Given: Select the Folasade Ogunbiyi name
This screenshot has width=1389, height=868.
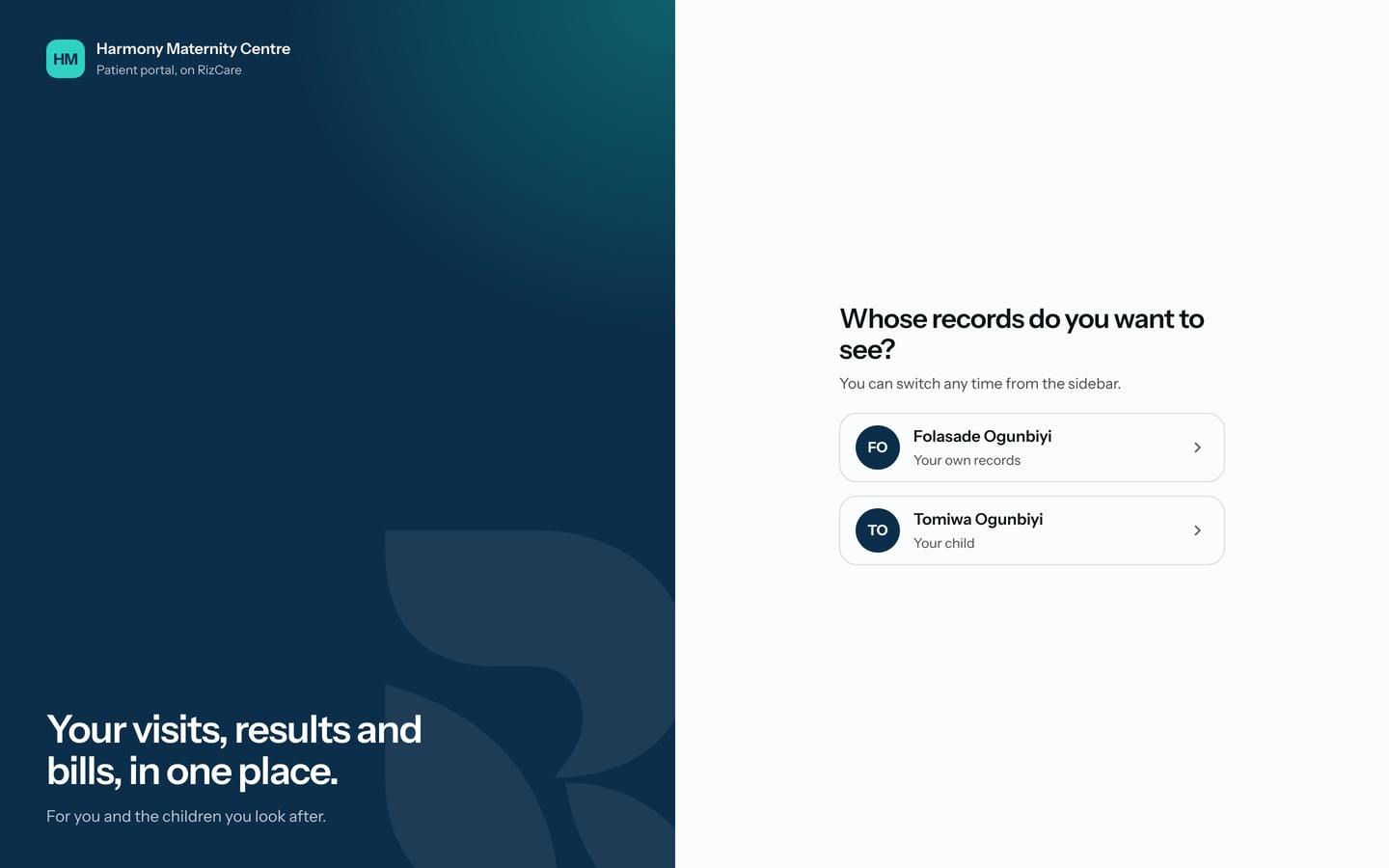Looking at the screenshot, I should [982, 436].
